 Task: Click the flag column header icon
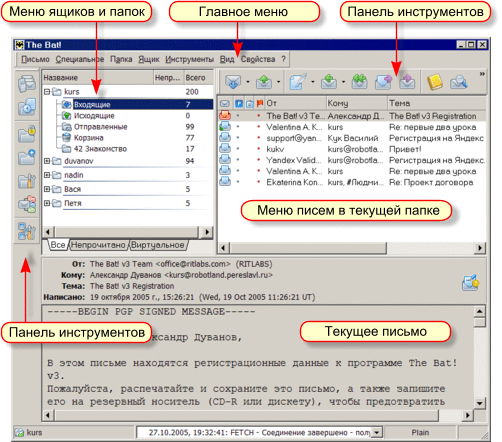coord(260,103)
